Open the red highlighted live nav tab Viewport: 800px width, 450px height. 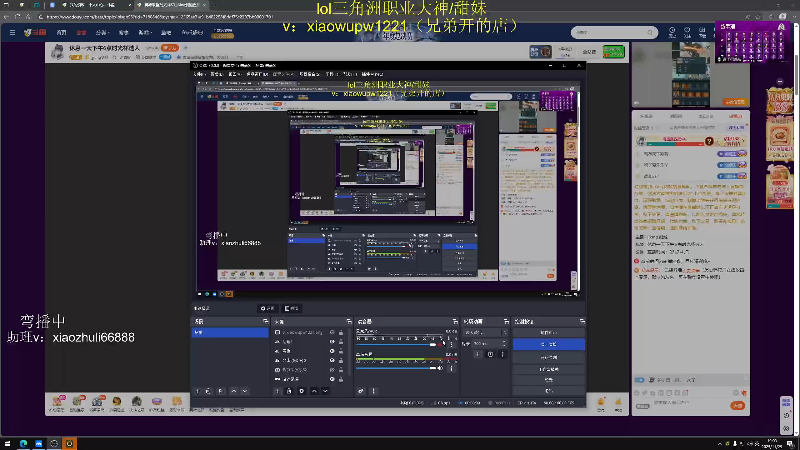81,33
